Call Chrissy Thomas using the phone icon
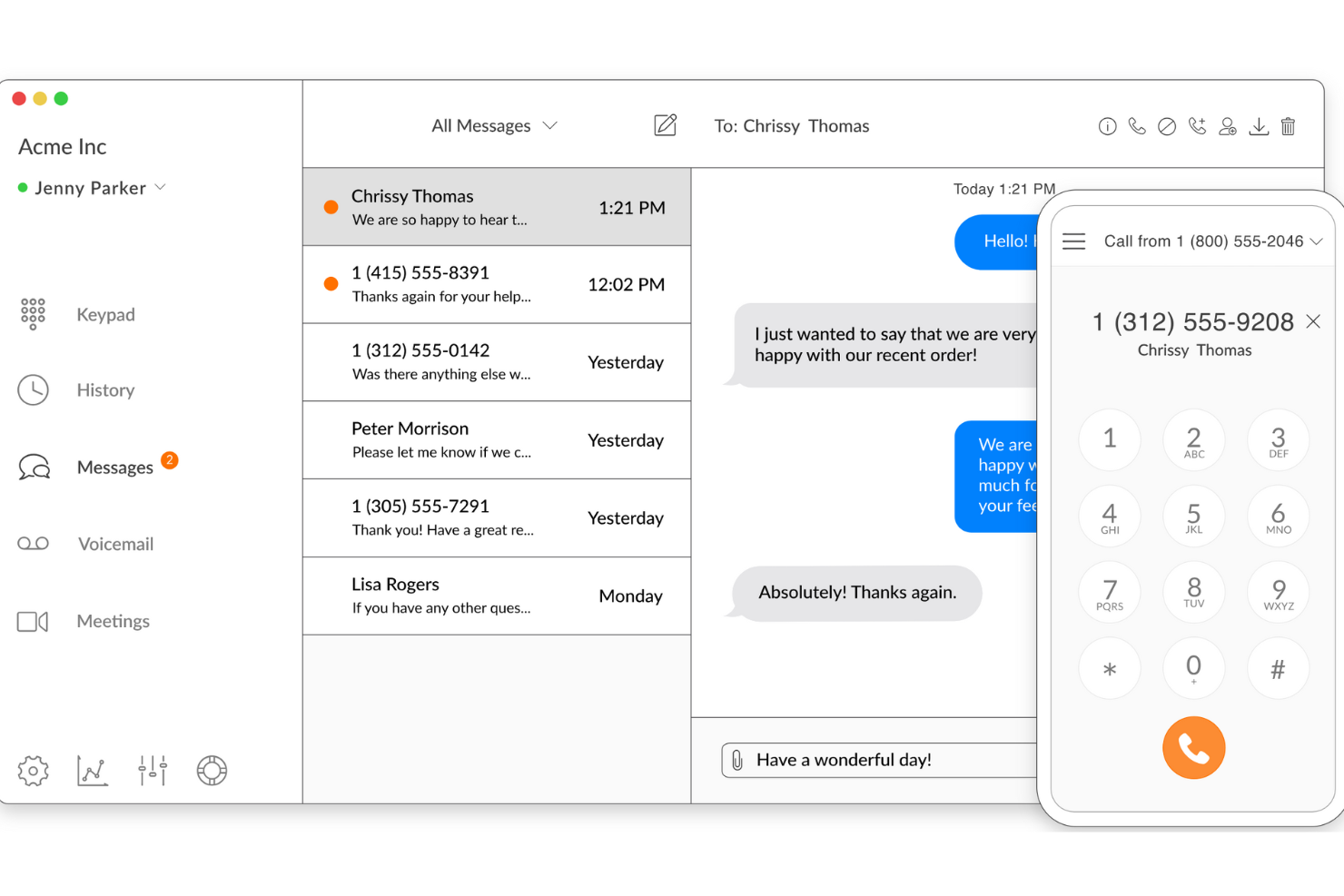1344x896 pixels. pyautogui.click(x=1137, y=126)
